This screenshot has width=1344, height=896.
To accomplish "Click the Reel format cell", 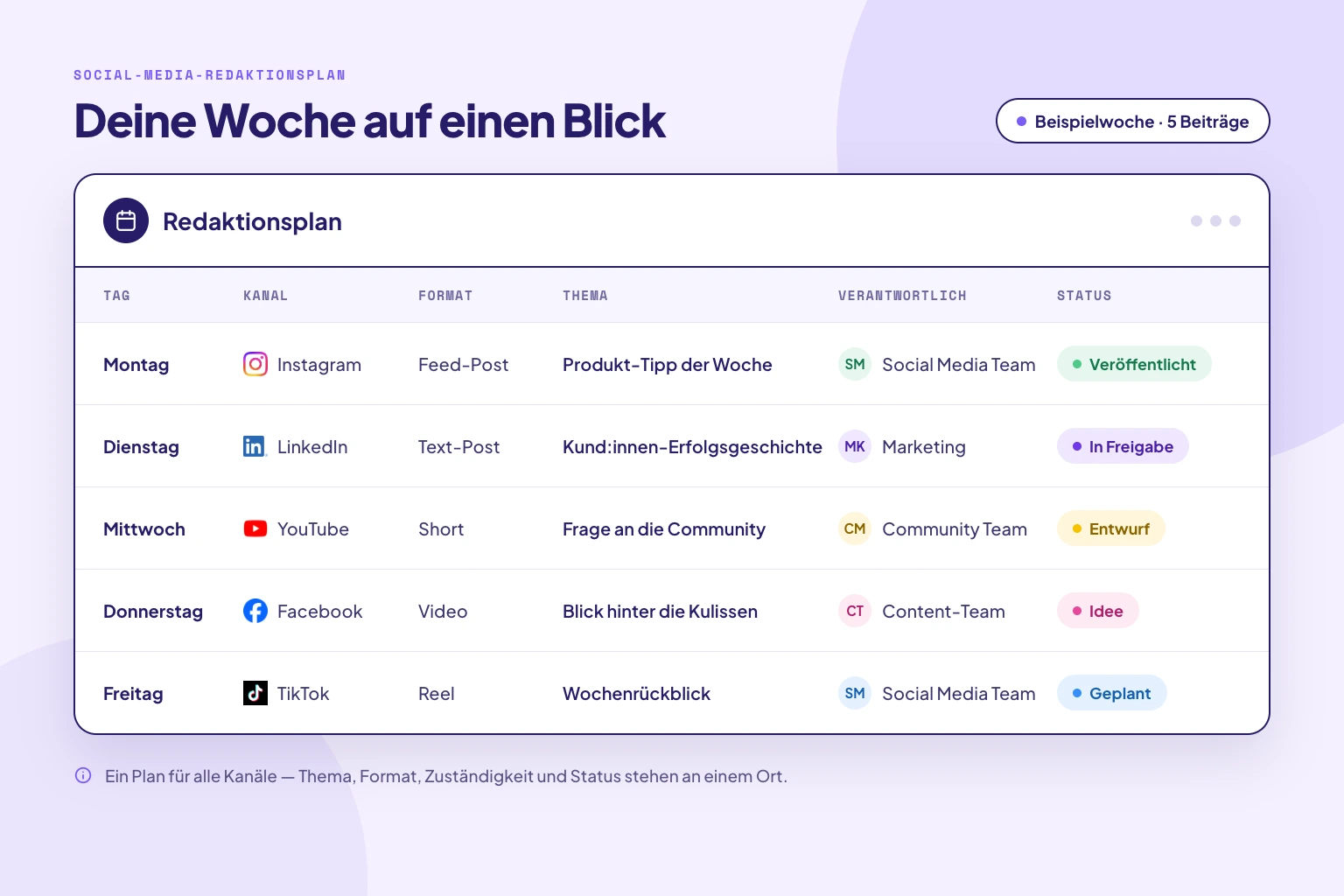I will [436, 694].
